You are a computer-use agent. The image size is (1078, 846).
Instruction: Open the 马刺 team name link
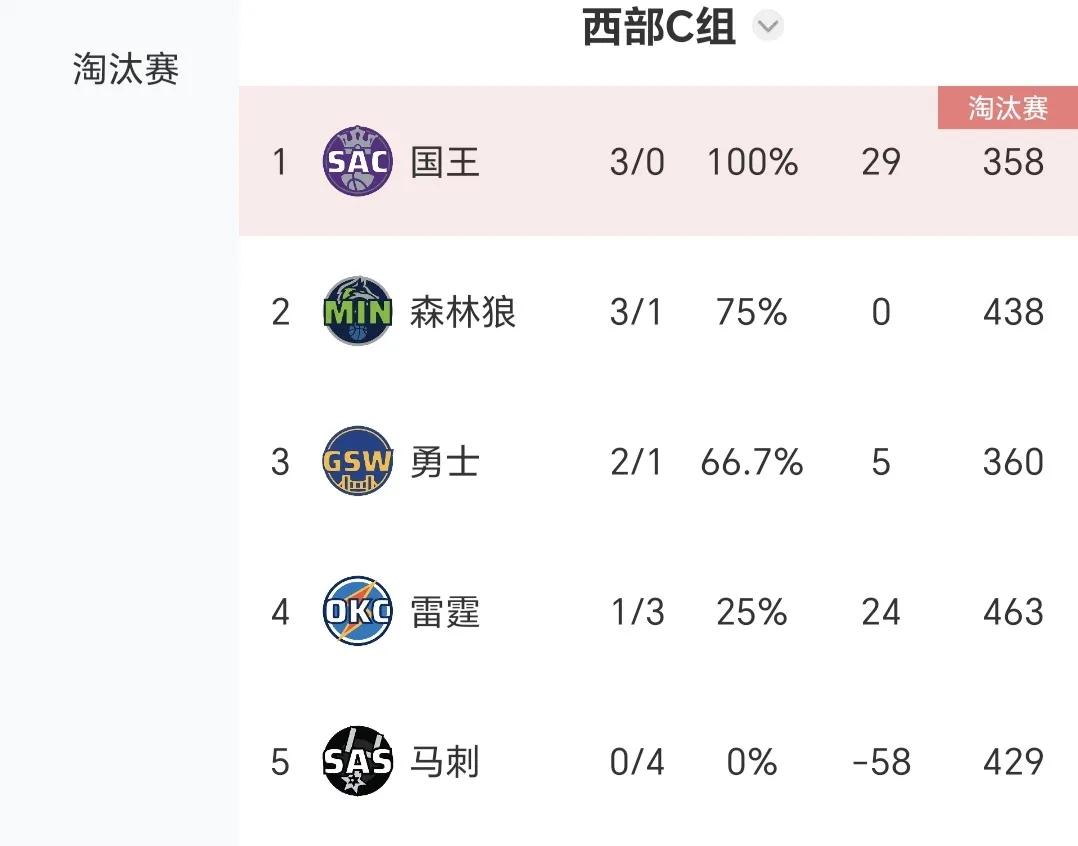(x=445, y=761)
